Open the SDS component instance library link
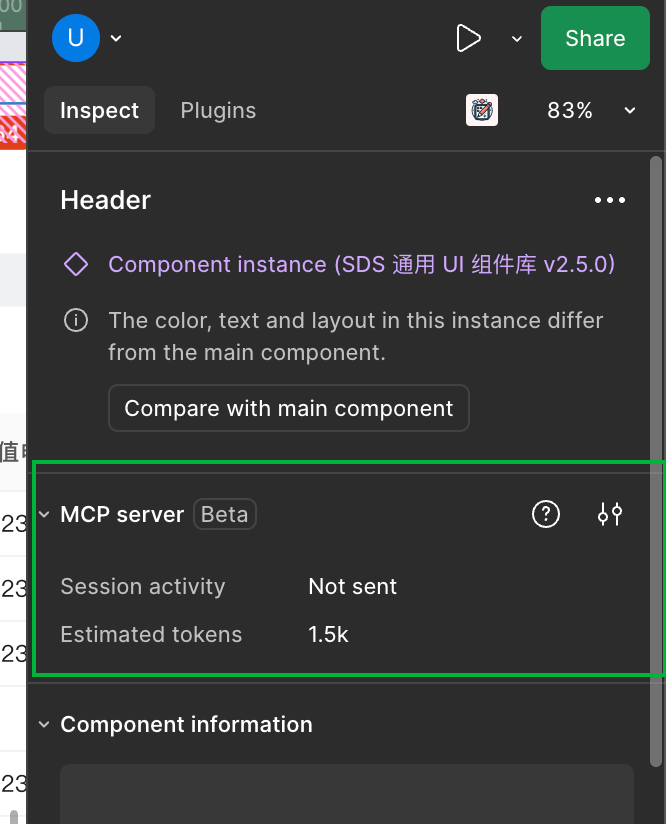This screenshot has width=666, height=824. 361,264
